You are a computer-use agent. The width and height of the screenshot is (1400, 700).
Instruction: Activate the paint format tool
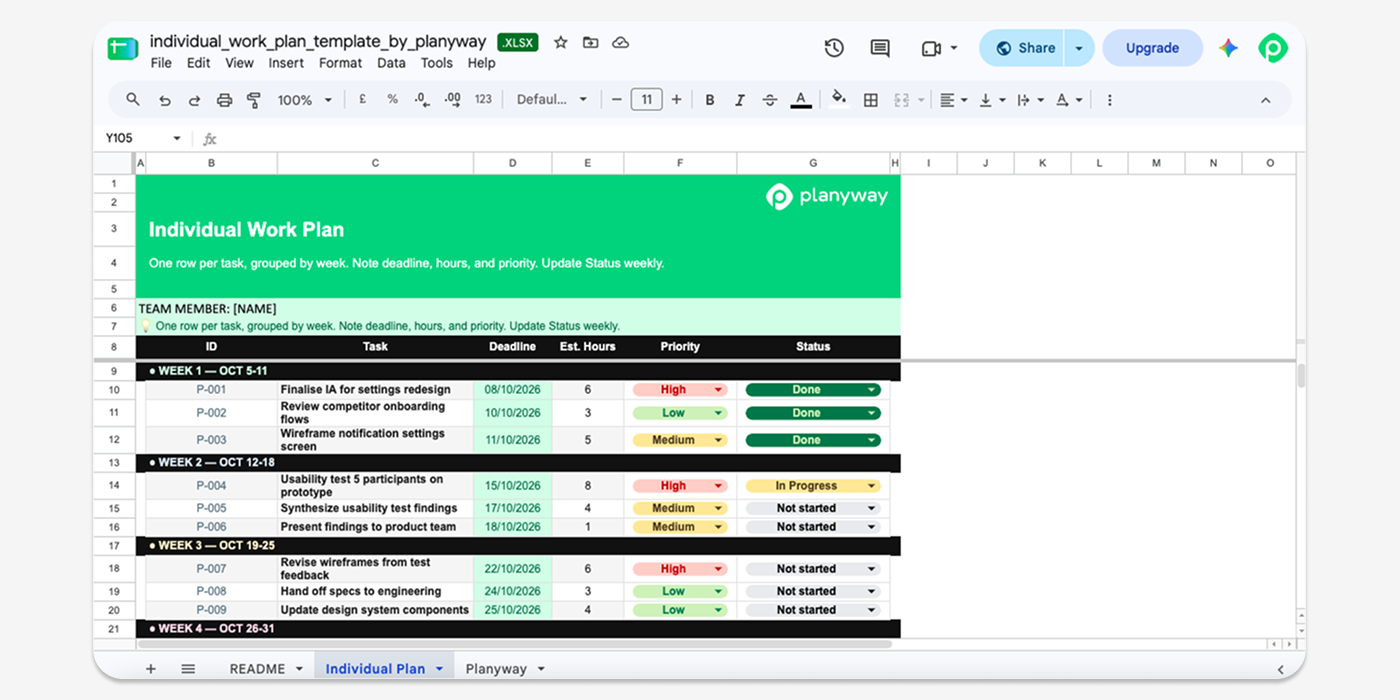coord(253,100)
